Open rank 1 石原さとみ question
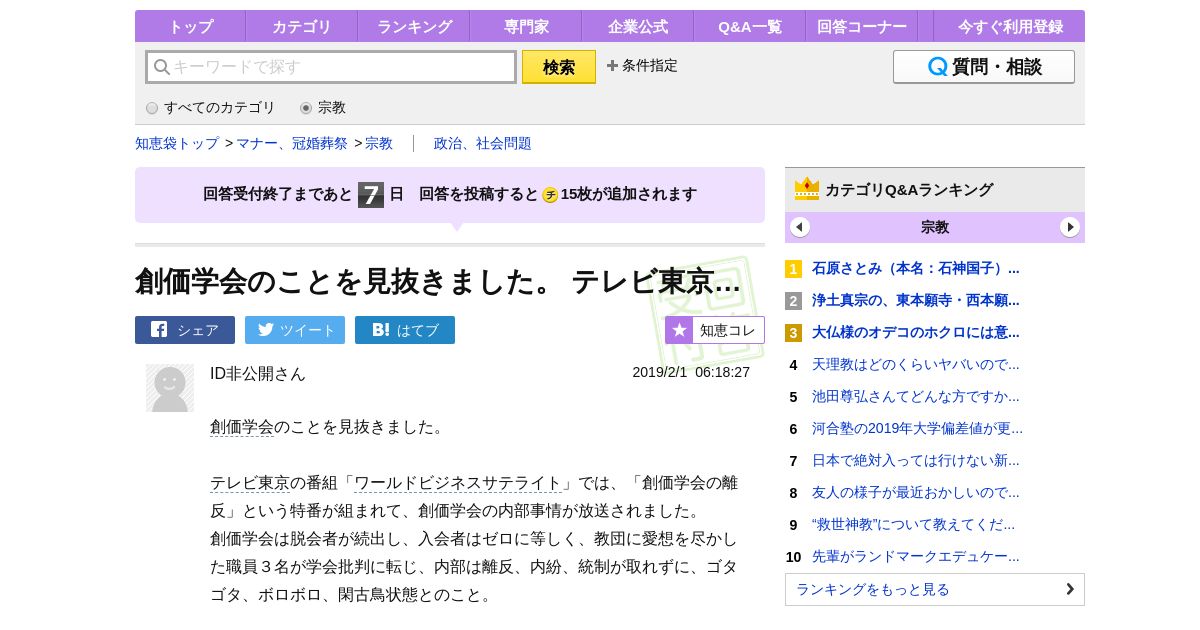 tap(916, 268)
